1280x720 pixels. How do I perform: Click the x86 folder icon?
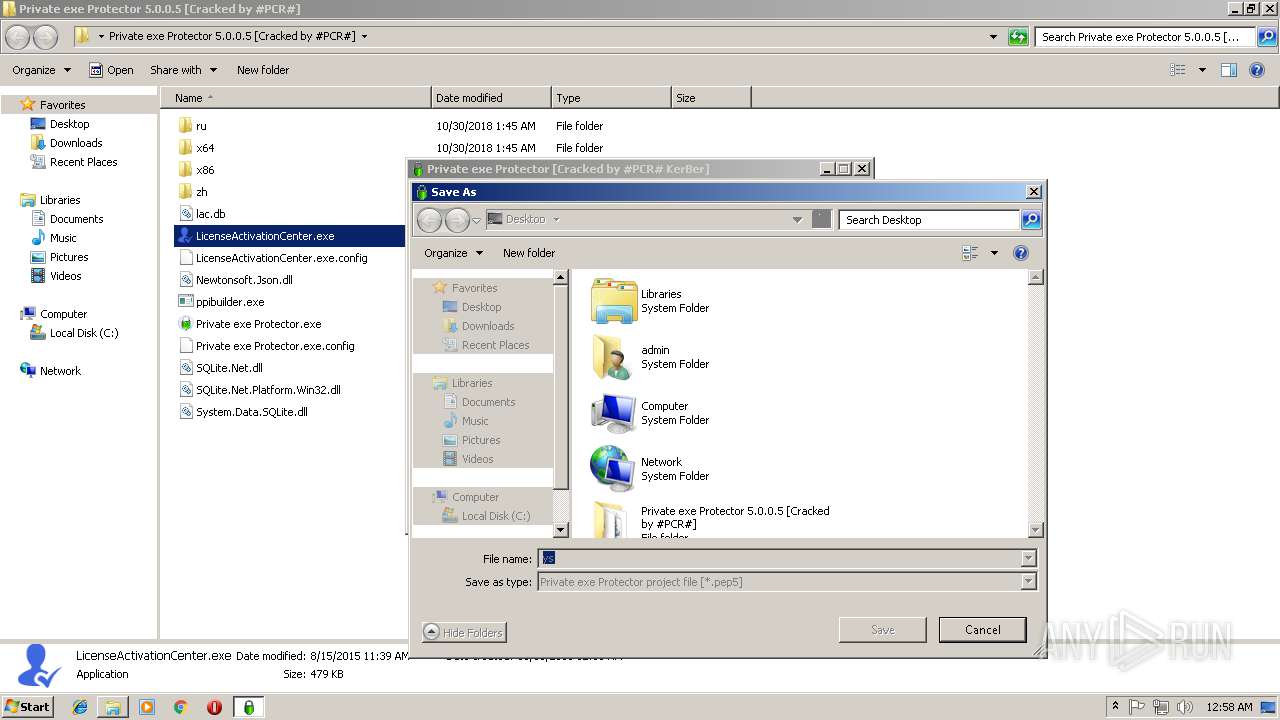[x=185, y=170]
